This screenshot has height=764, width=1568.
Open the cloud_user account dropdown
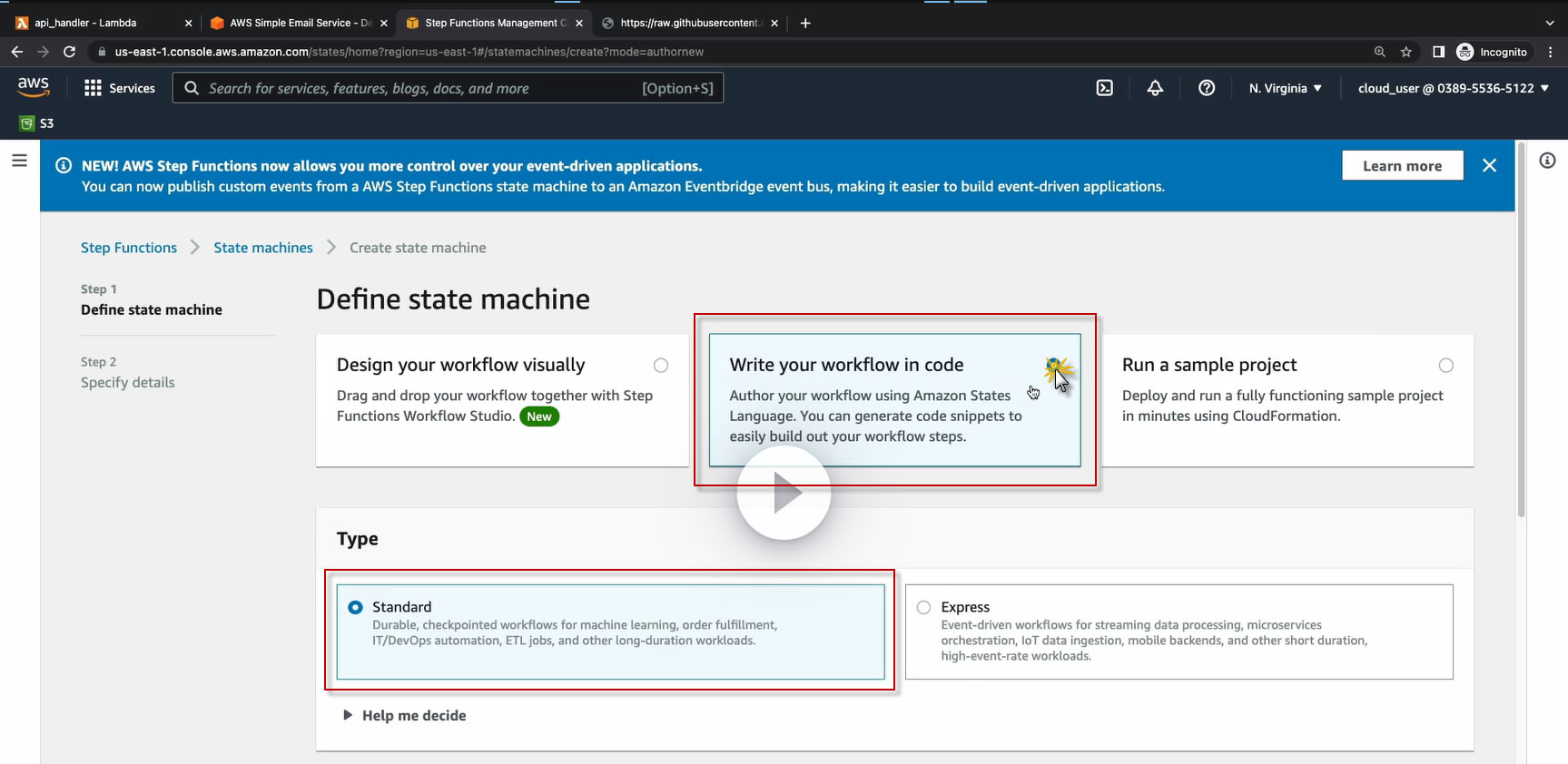1453,88
